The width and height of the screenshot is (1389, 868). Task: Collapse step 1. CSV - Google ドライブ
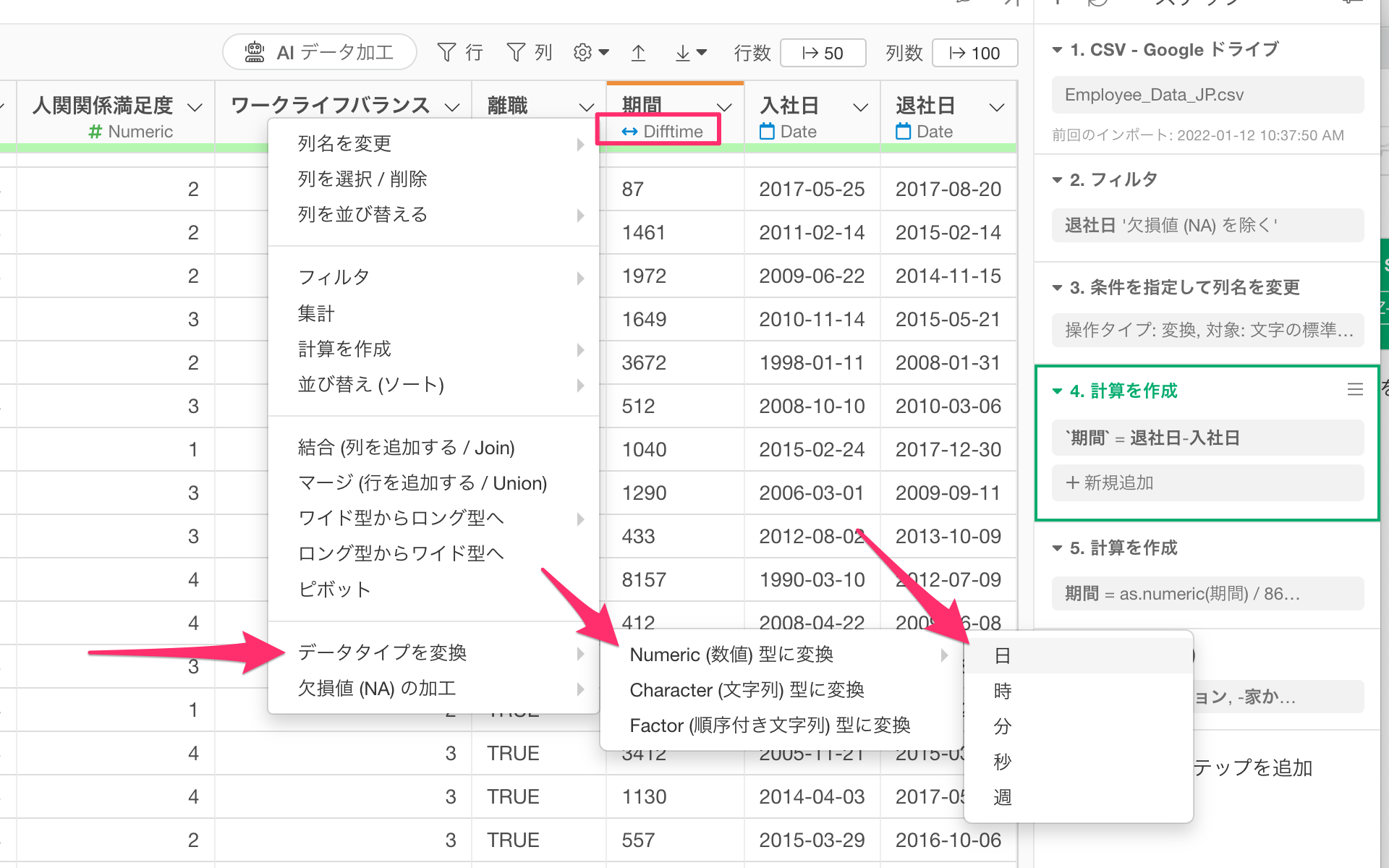click(1057, 50)
